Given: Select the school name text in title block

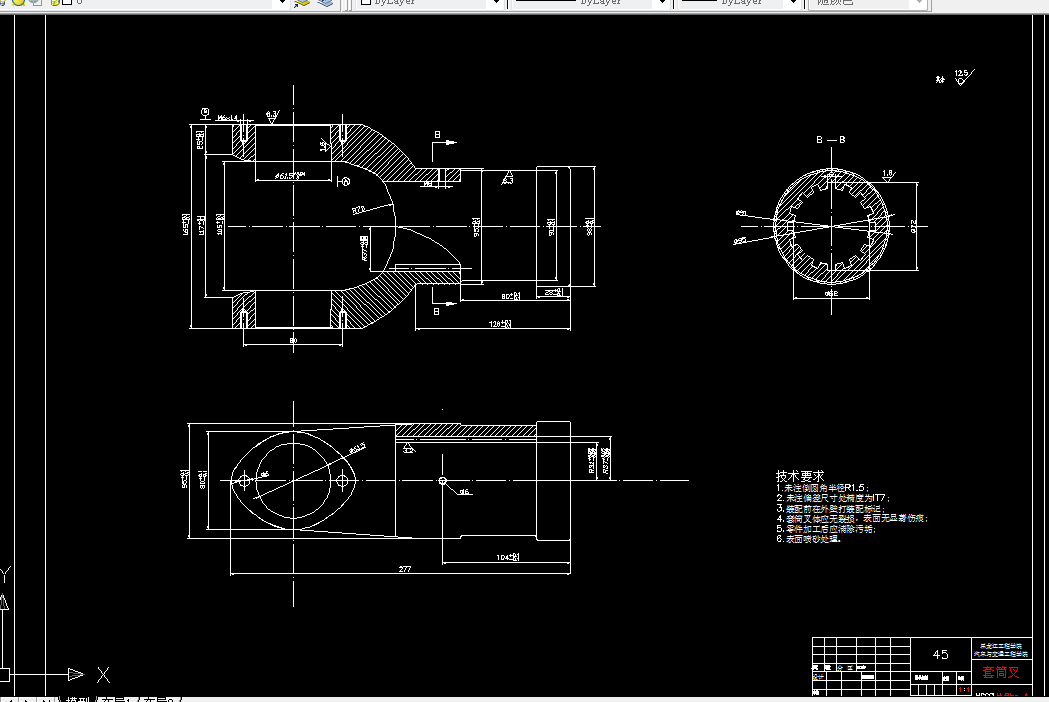Looking at the screenshot, I should point(1002,650).
